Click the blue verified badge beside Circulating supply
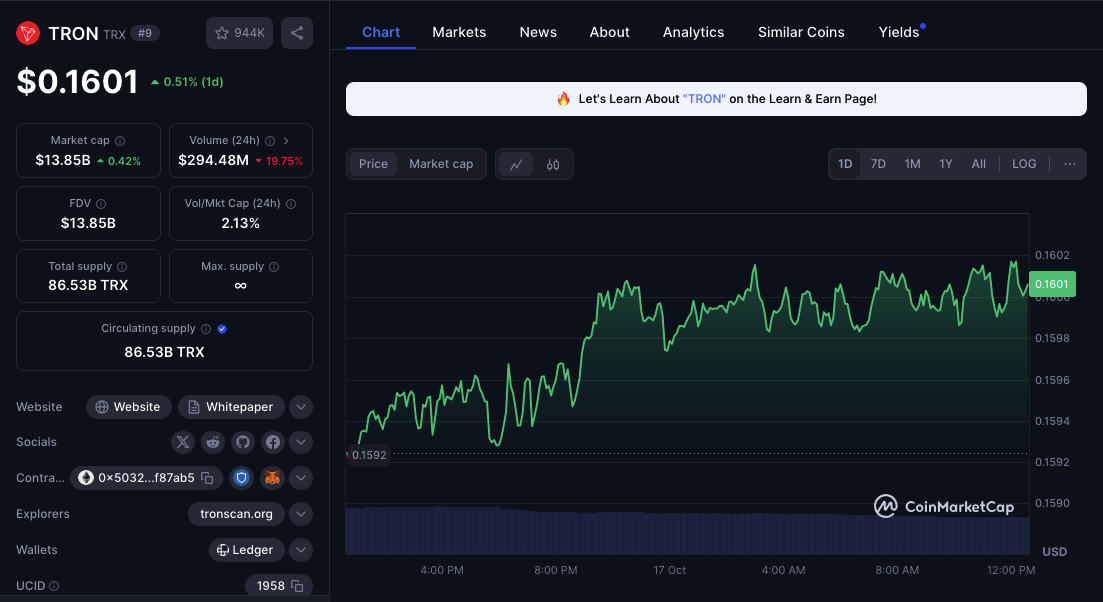This screenshot has height=602, width=1103. 222,329
